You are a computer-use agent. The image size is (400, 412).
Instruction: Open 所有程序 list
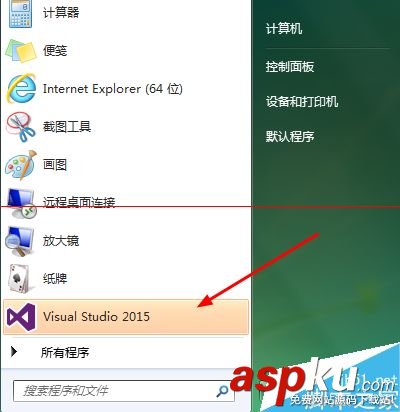[x=65, y=352]
